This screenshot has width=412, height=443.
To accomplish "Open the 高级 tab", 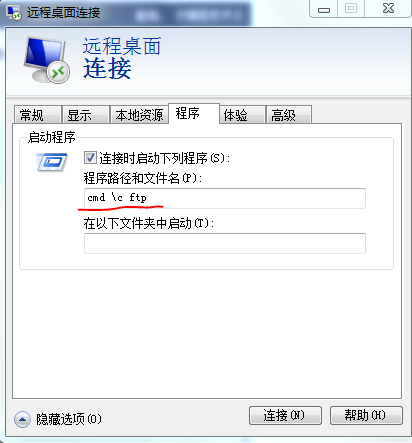I will (289, 115).
